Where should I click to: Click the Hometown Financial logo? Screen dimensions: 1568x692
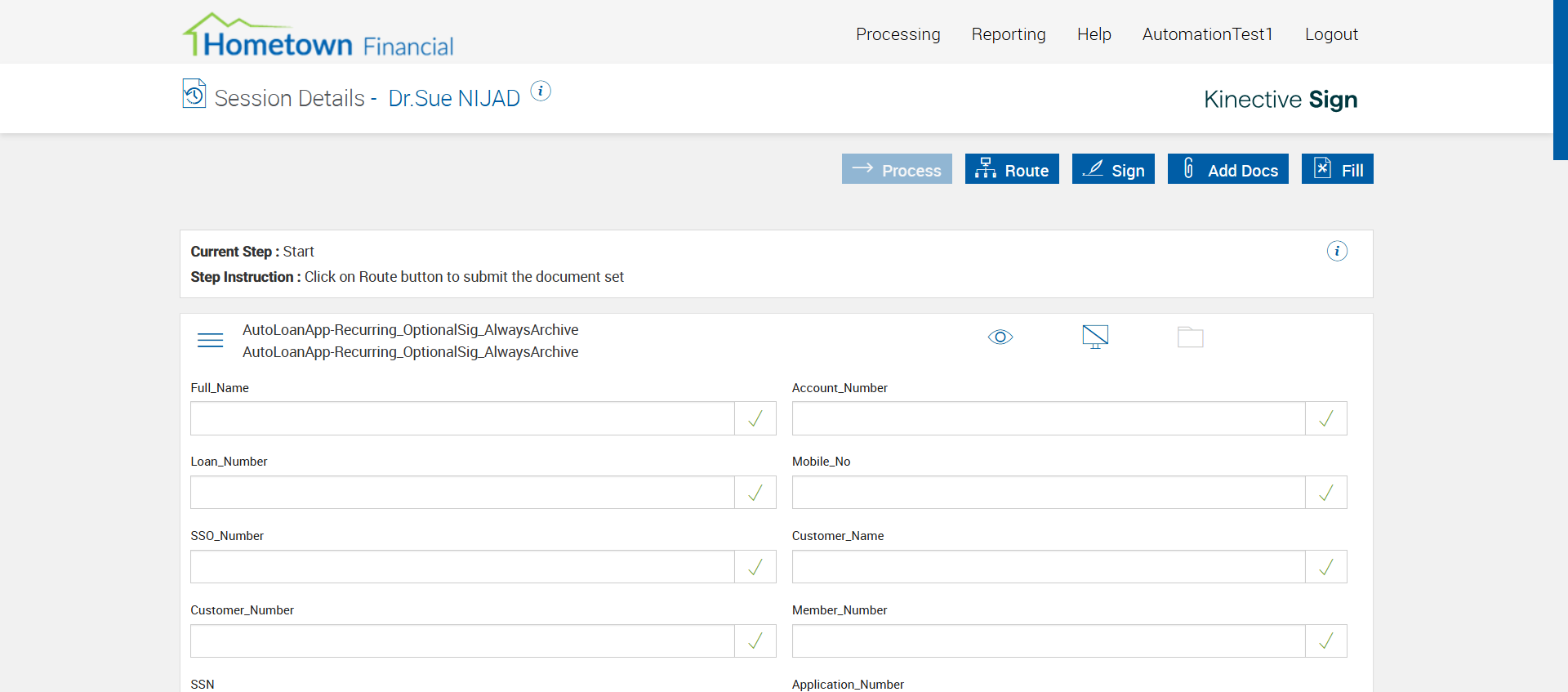coord(318,36)
